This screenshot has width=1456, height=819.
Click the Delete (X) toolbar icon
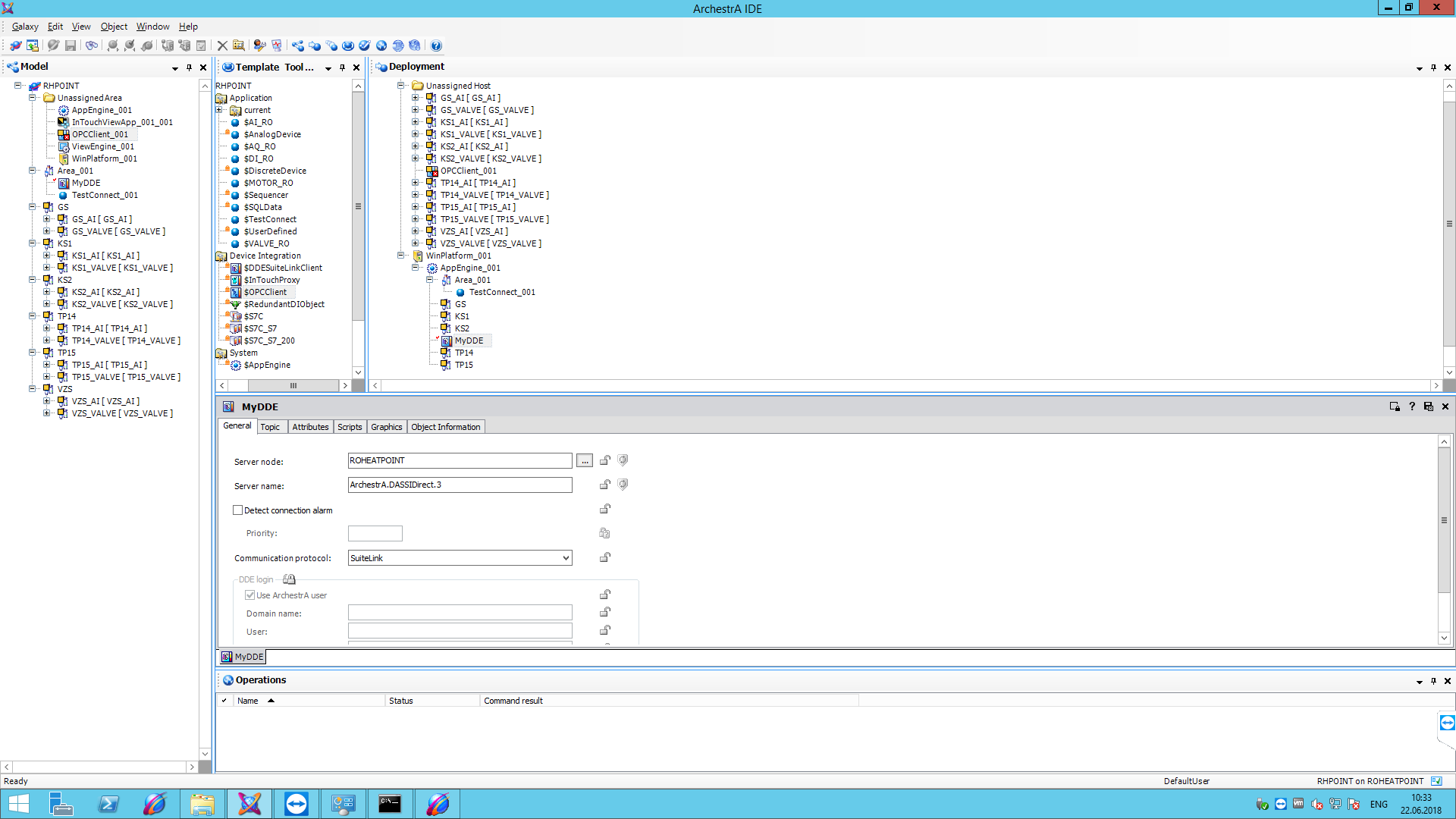222,45
